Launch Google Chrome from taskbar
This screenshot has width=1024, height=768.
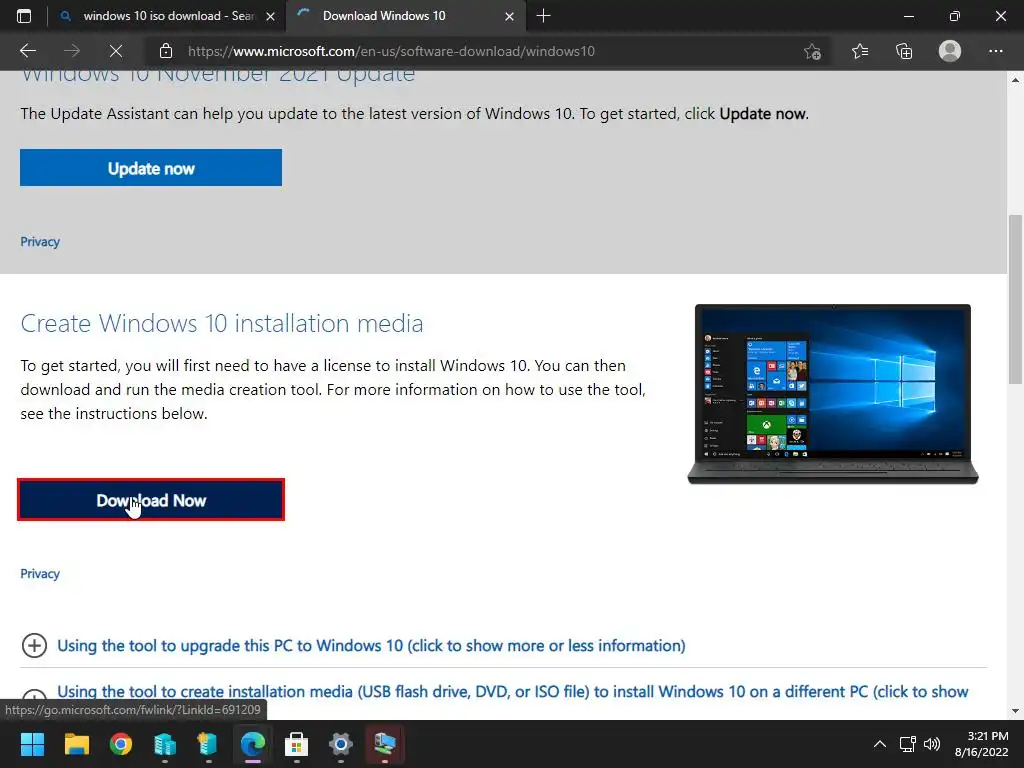121,744
